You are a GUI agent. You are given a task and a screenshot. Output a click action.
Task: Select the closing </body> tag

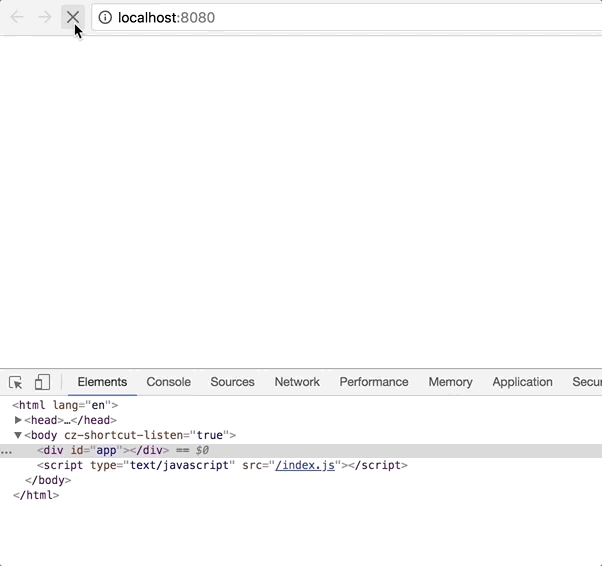point(48,480)
